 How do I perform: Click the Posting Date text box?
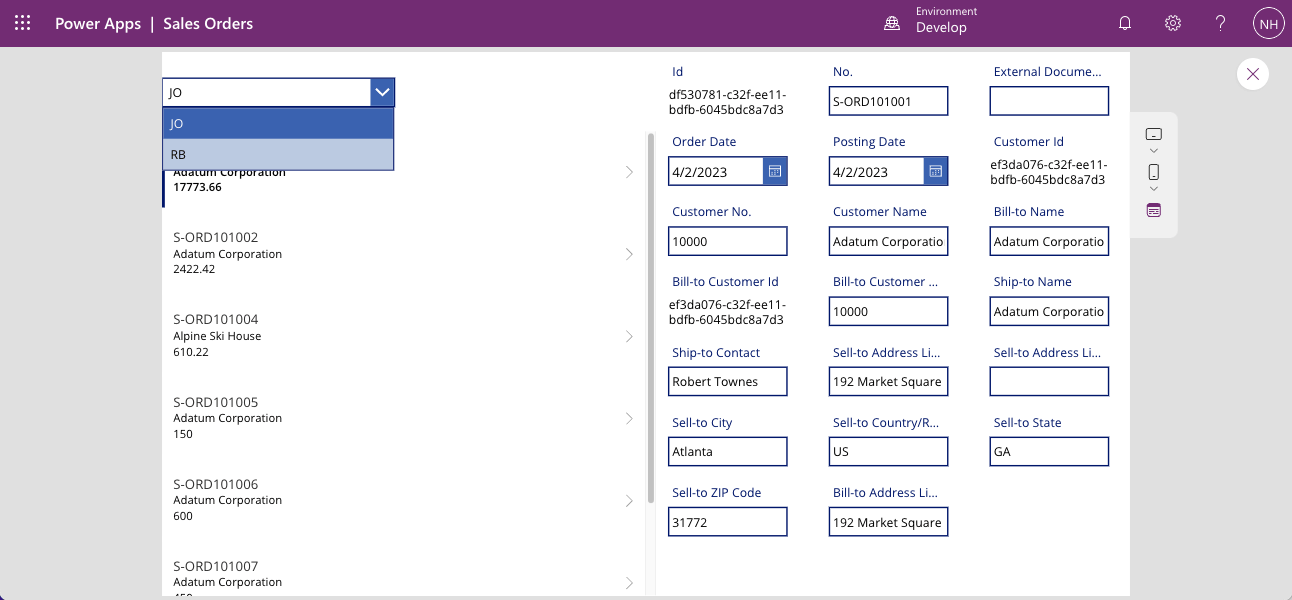point(876,171)
